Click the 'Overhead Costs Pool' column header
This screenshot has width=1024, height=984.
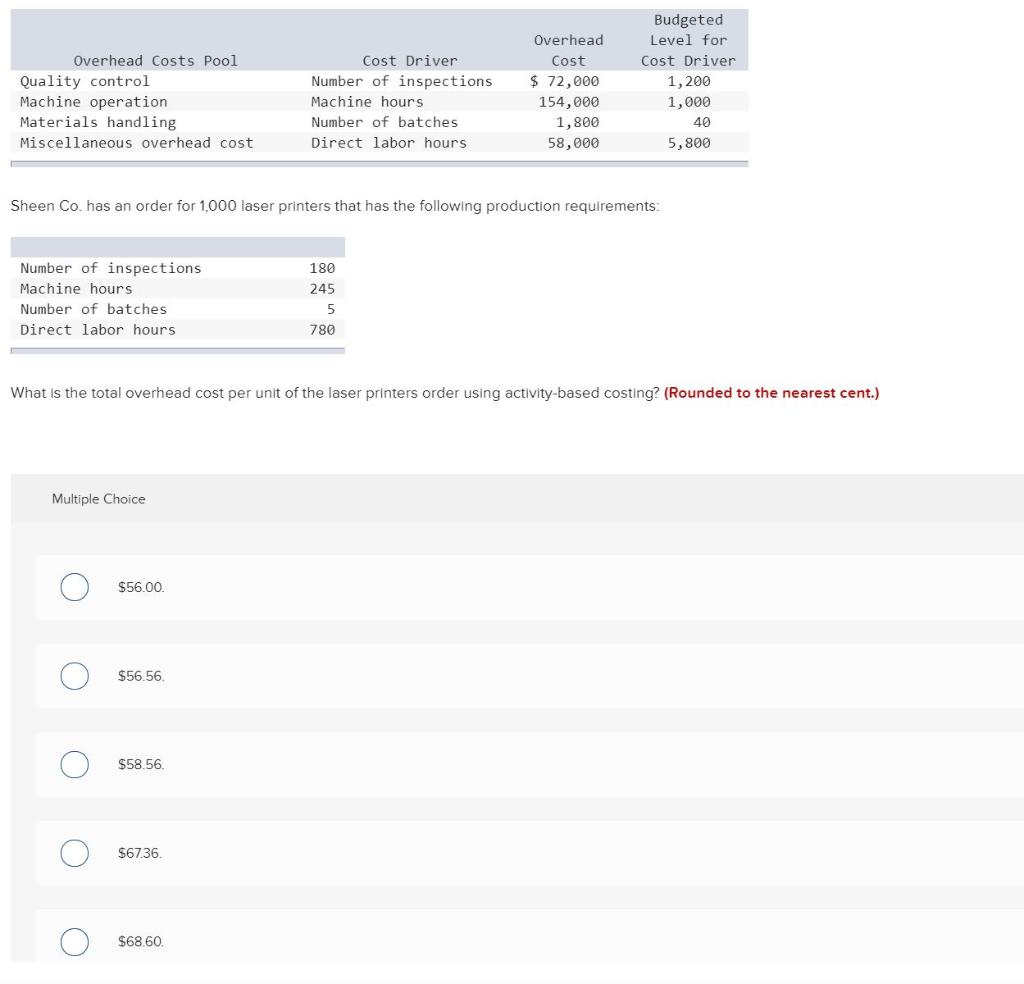click(x=155, y=61)
